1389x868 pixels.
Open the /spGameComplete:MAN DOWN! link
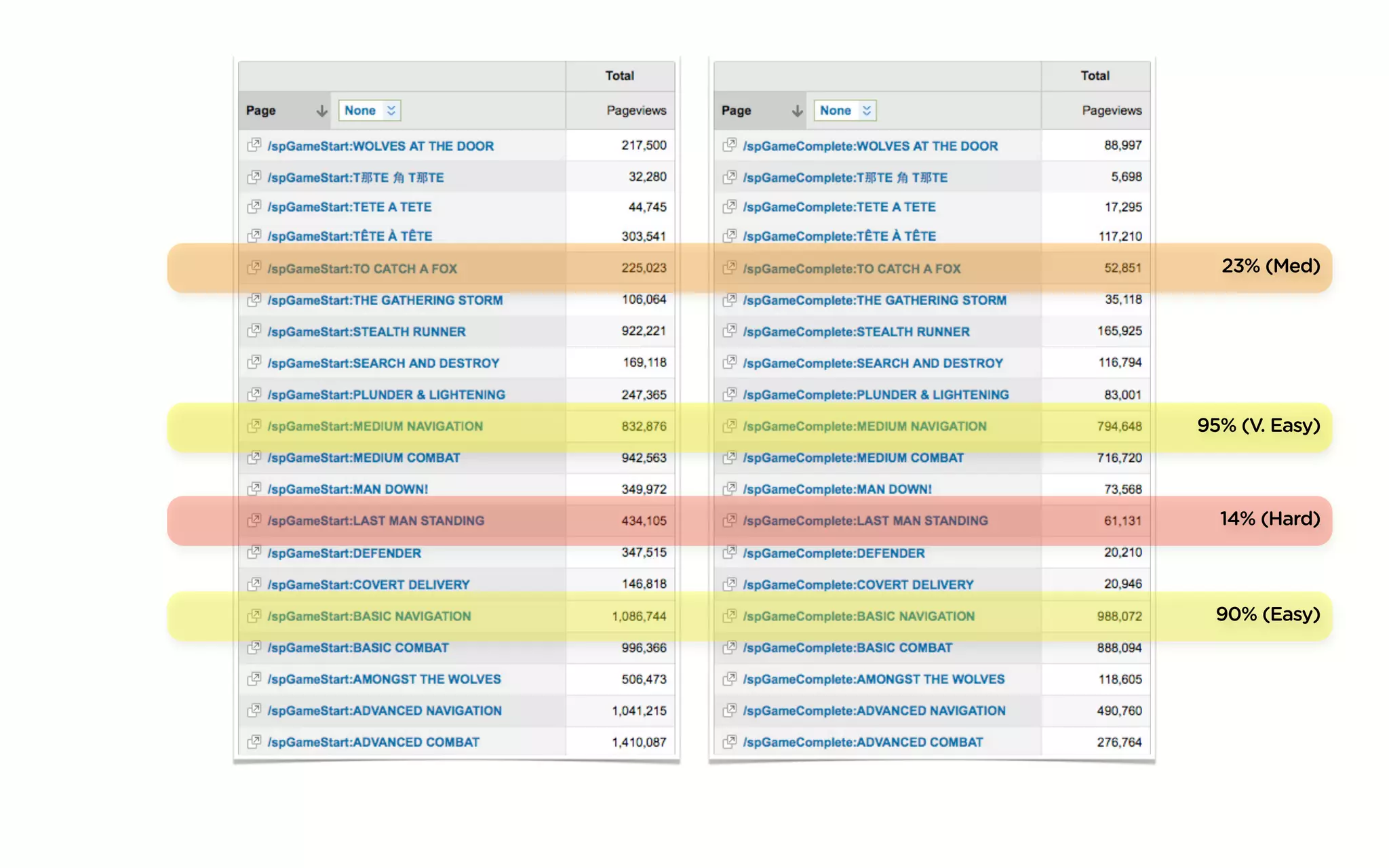(837, 489)
